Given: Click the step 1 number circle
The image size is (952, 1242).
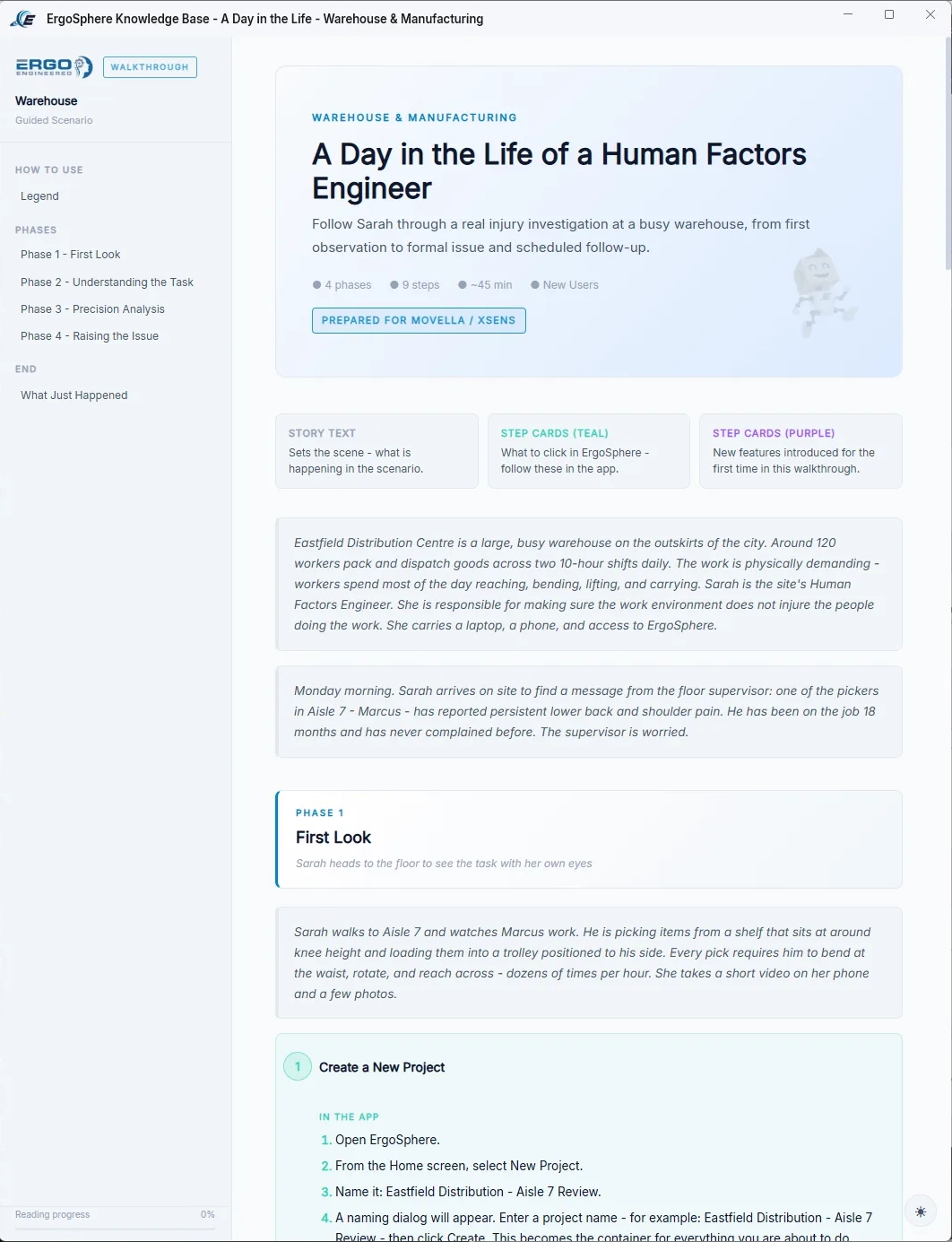Looking at the screenshot, I should click(x=298, y=1067).
